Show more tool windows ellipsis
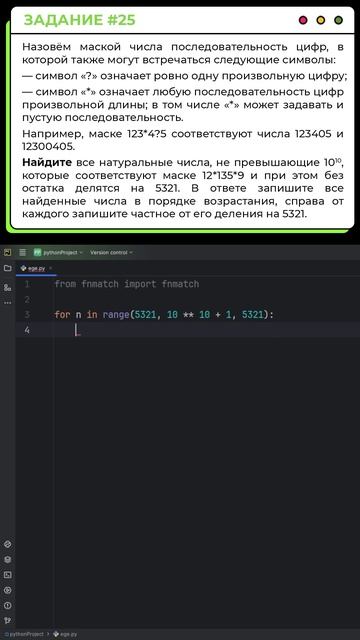Screen dimensions: 360x640 coord(7,303)
